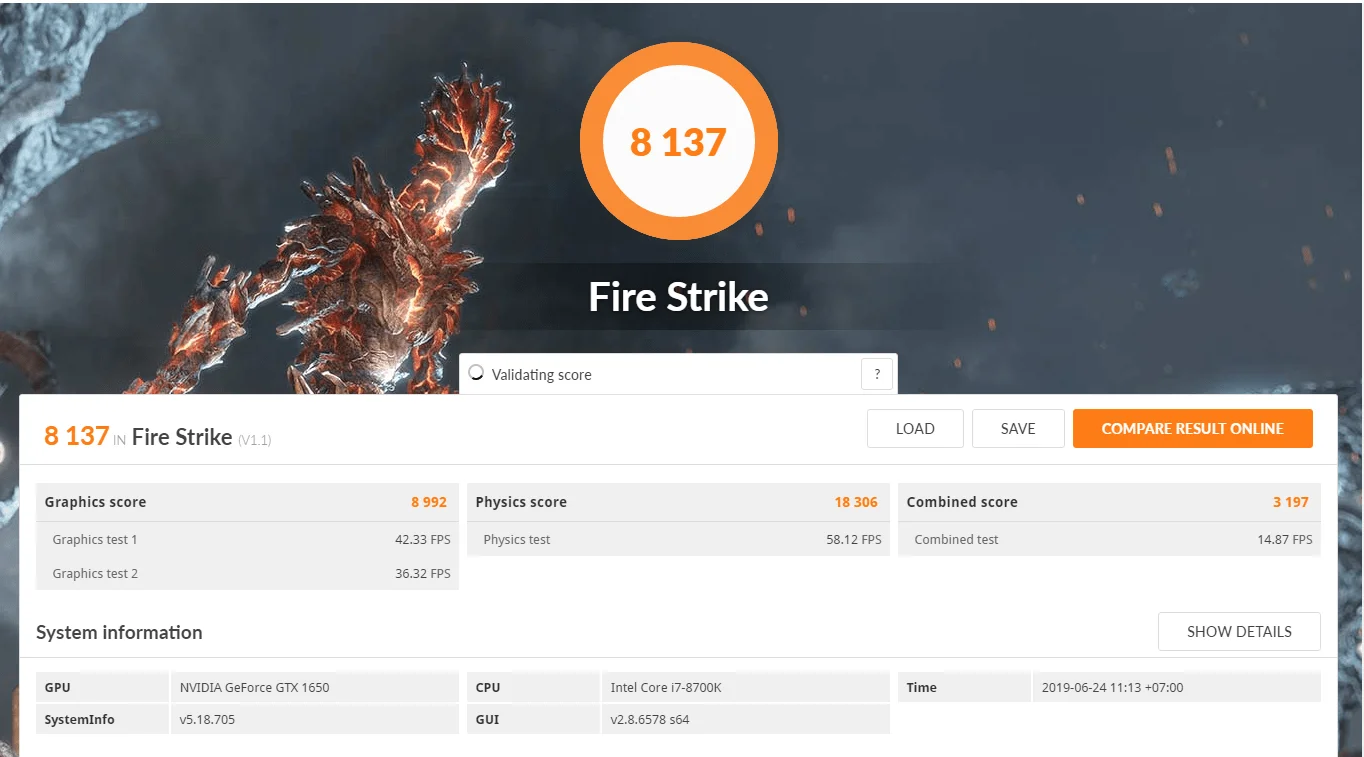Click the System information heading
This screenshot has height=757, width=1364.
119,632
